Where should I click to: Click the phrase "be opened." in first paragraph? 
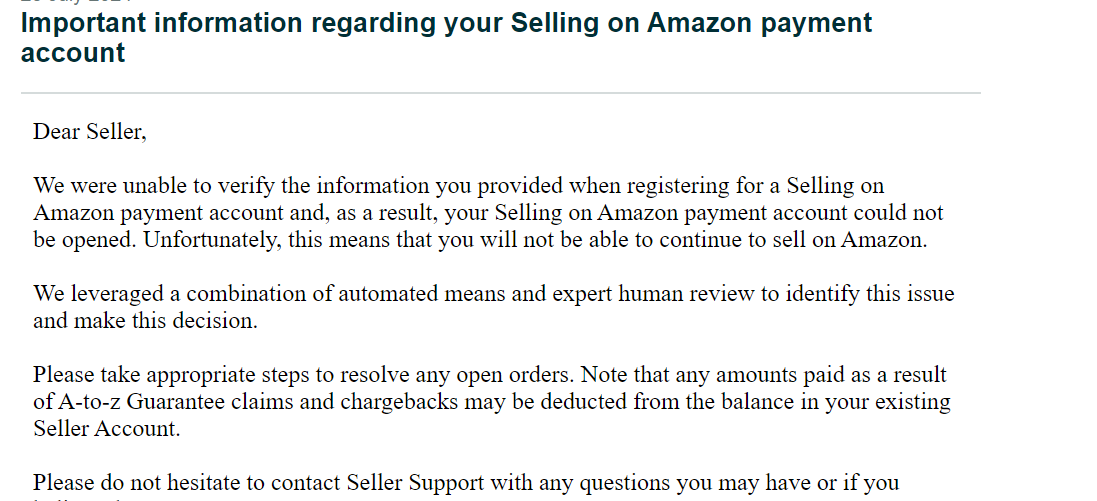85,240
